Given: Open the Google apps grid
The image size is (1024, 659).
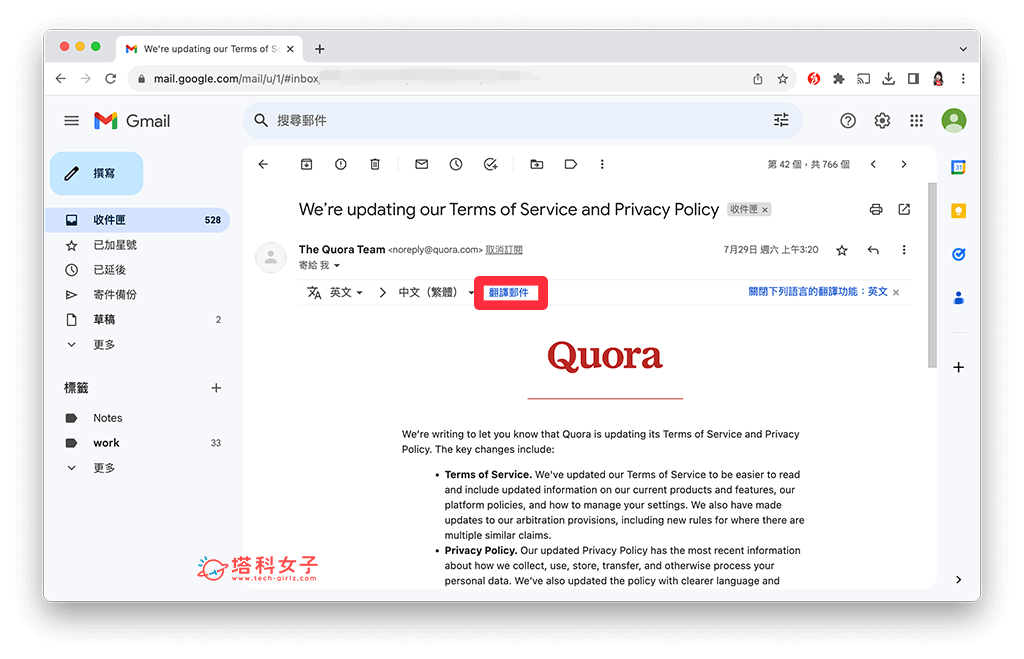Looking at the screenshot, I should tap(916, 121).
